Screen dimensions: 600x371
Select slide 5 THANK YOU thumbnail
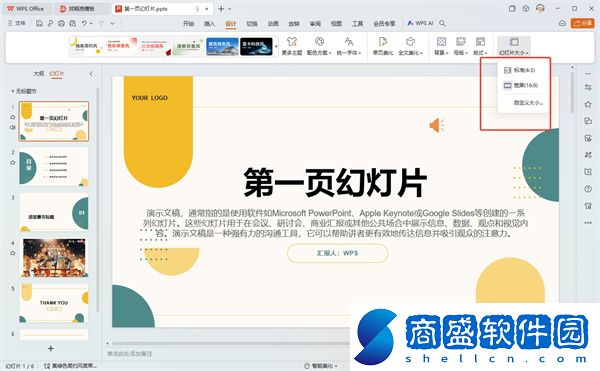coord(54,303)
